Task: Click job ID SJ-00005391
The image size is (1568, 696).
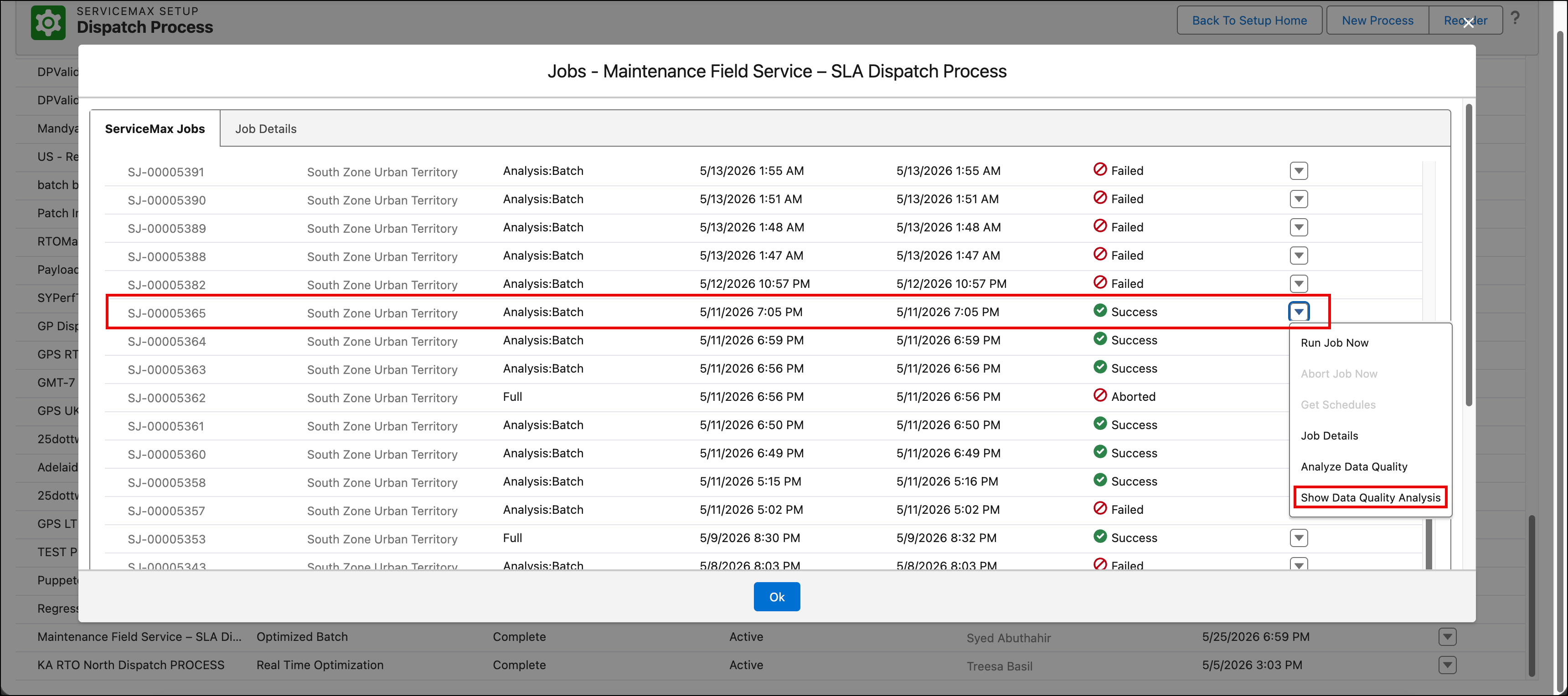Action: [x=167, y=172]
